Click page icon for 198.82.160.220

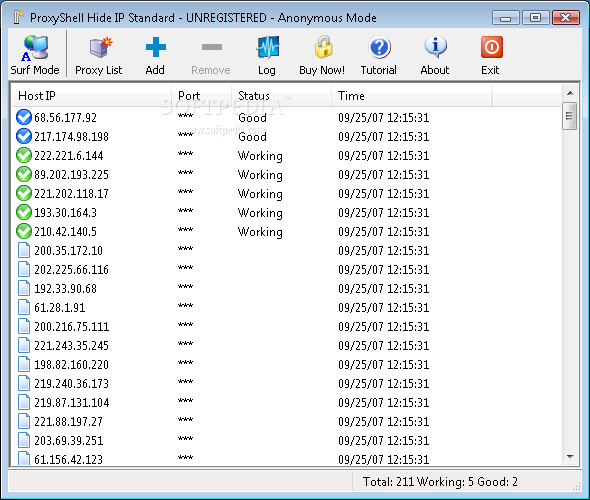24,364
